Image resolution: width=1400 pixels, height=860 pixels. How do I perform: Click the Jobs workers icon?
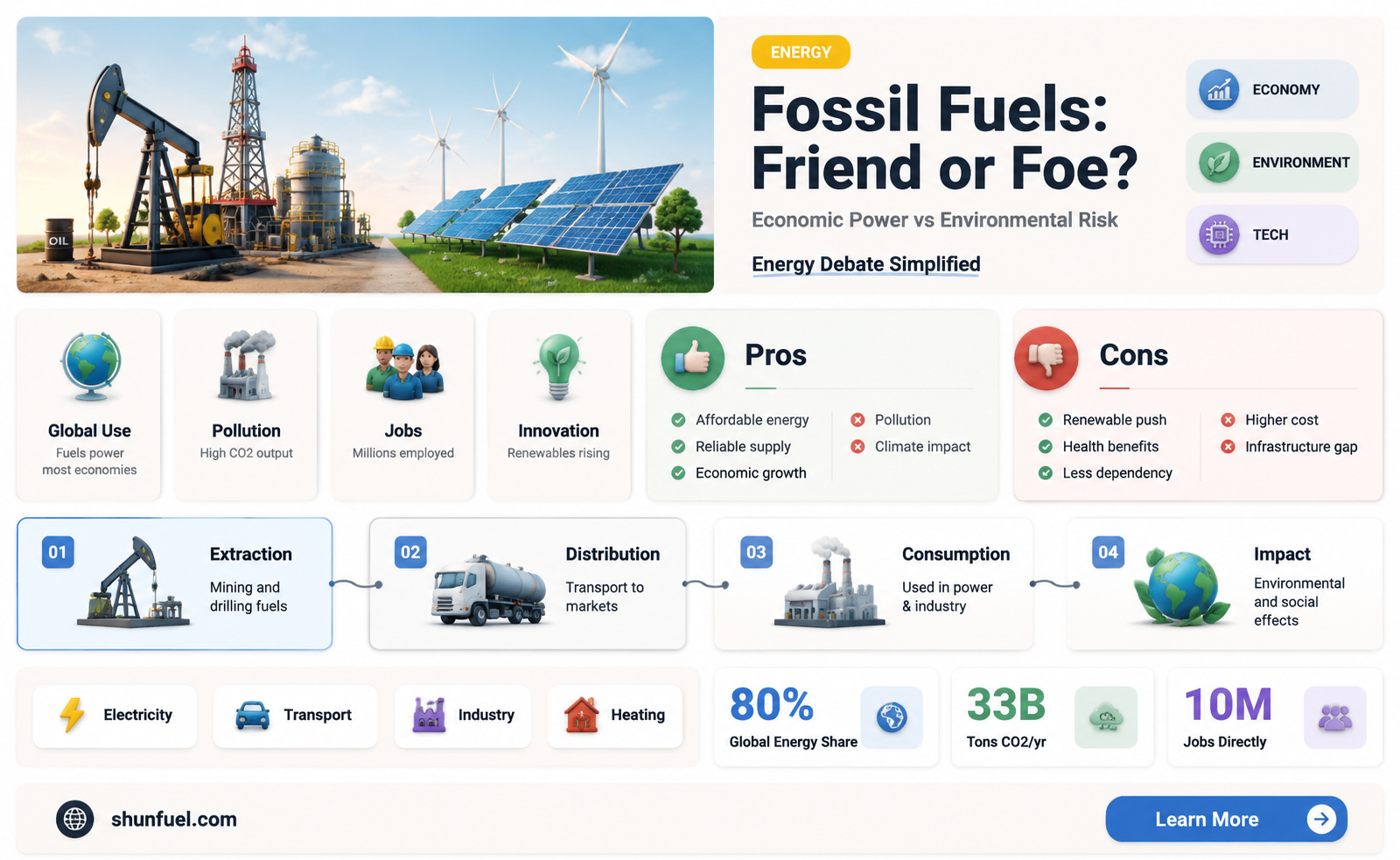[404, 367]
